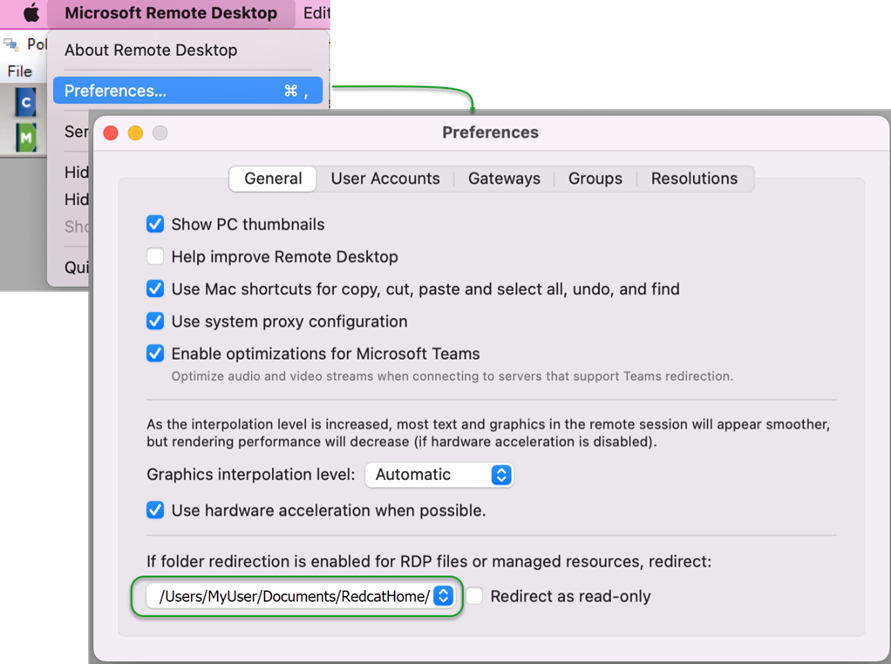Open the Microsoft Remote Desktop menu
The image size is (891, 664).
[x=171, y=13]
